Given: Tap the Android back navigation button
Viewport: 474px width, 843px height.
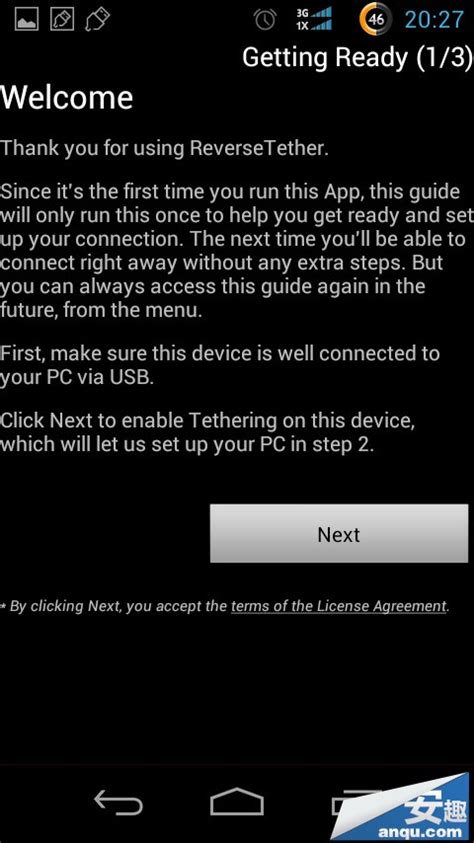Looking at the screenshot, I should (119, 803).
